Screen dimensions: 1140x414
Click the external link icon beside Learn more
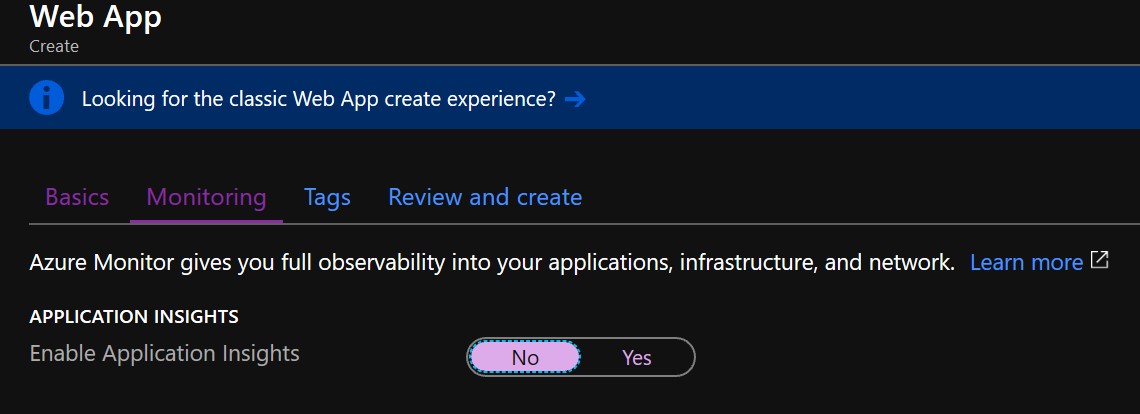point(1099,260)
